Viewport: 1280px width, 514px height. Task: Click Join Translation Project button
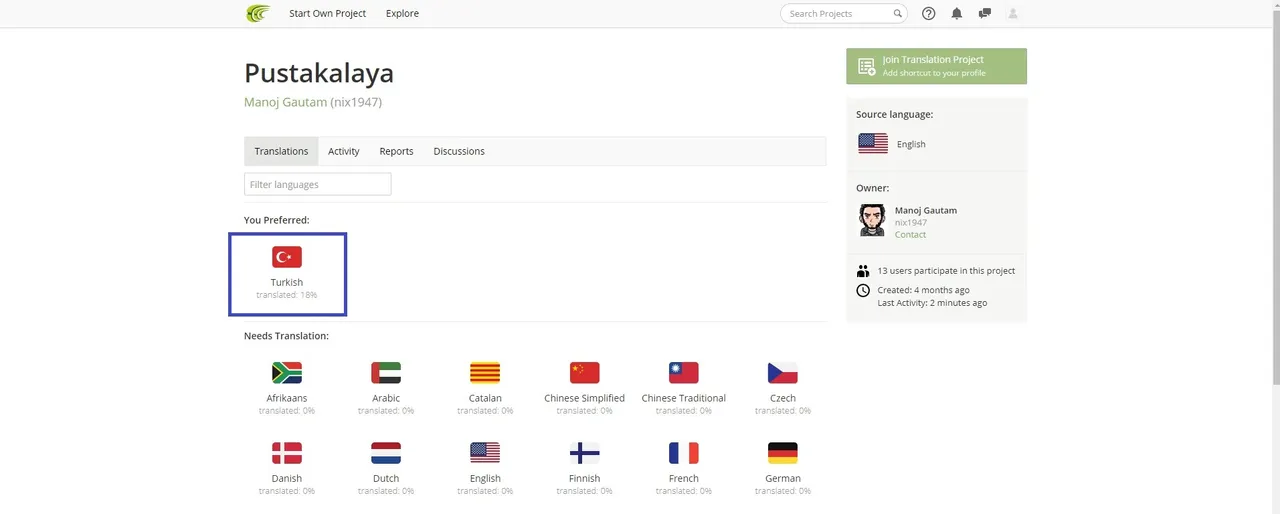pyautogui.click(x=936, y=66)
